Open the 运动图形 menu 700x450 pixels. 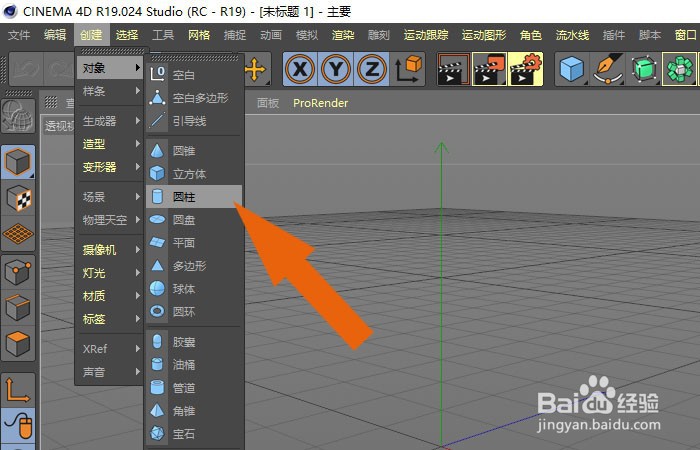pyautogui.click(x=484, y=35)
